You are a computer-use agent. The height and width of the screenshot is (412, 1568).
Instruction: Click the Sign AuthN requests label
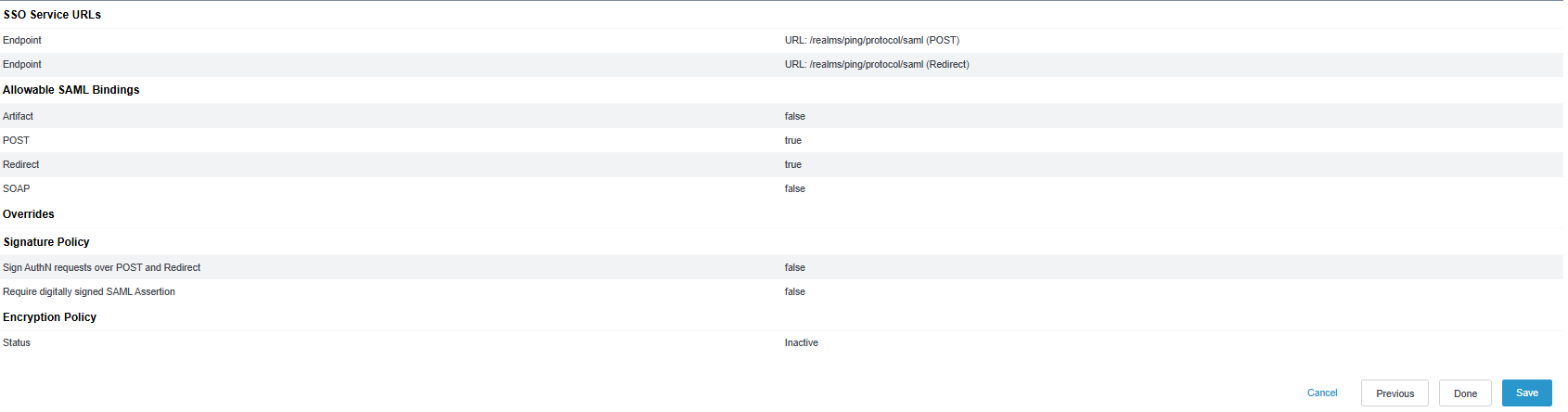coord(101,267)
